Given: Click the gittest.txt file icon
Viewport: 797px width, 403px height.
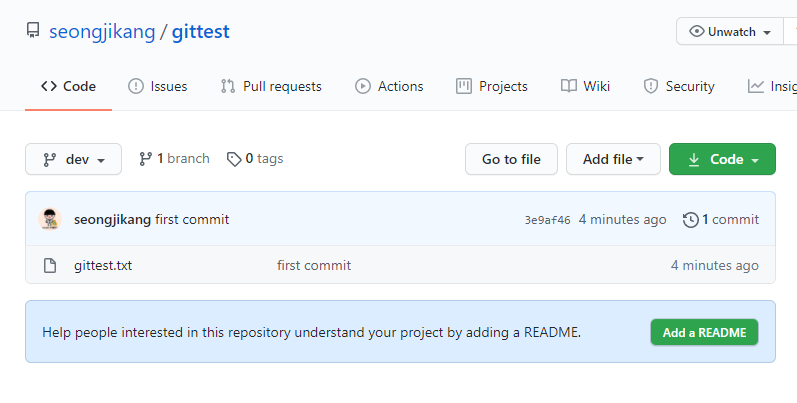Looking at the screenshot, I should click(x=50, y=266).
